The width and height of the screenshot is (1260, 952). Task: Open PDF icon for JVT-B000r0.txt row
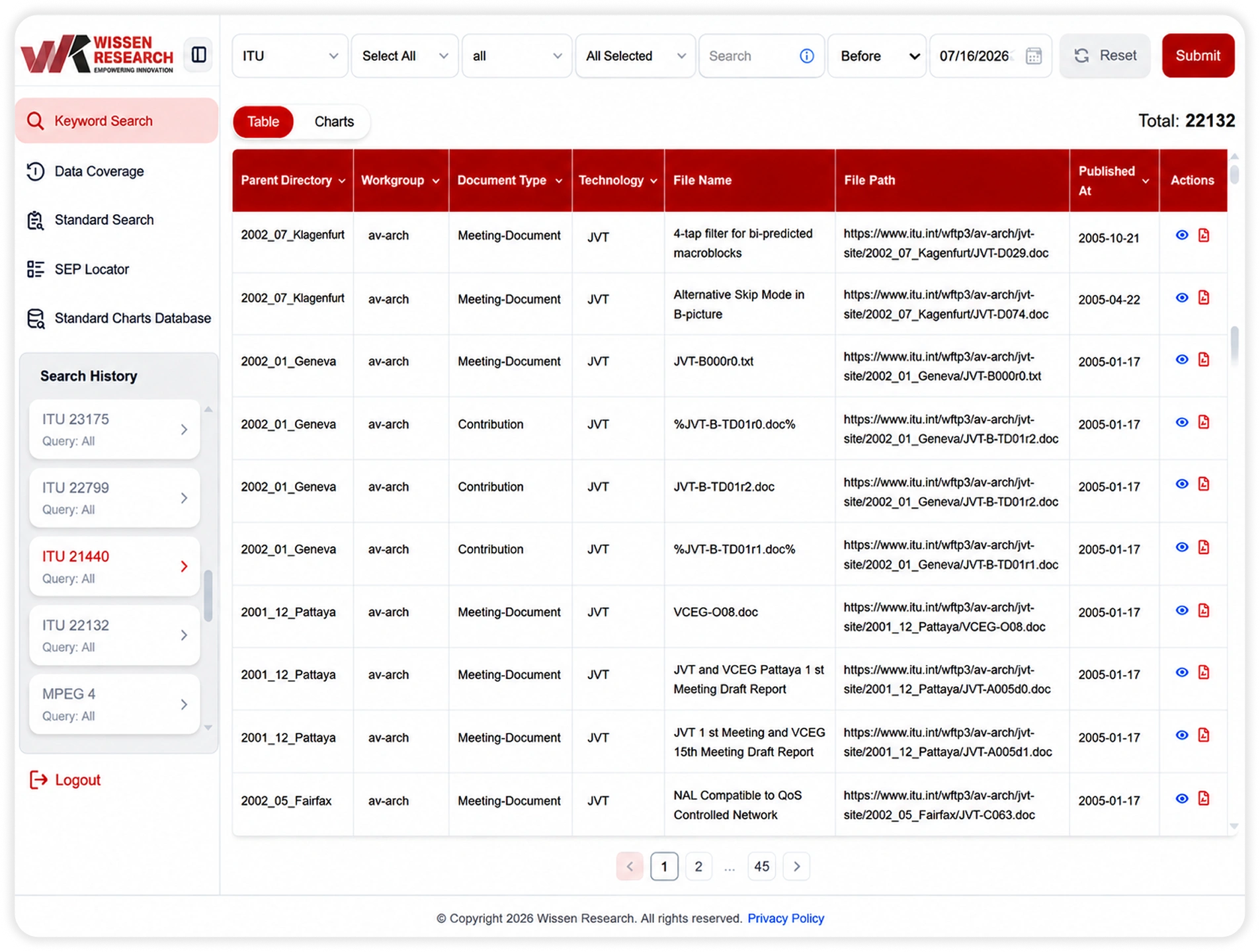(1204, 360)
